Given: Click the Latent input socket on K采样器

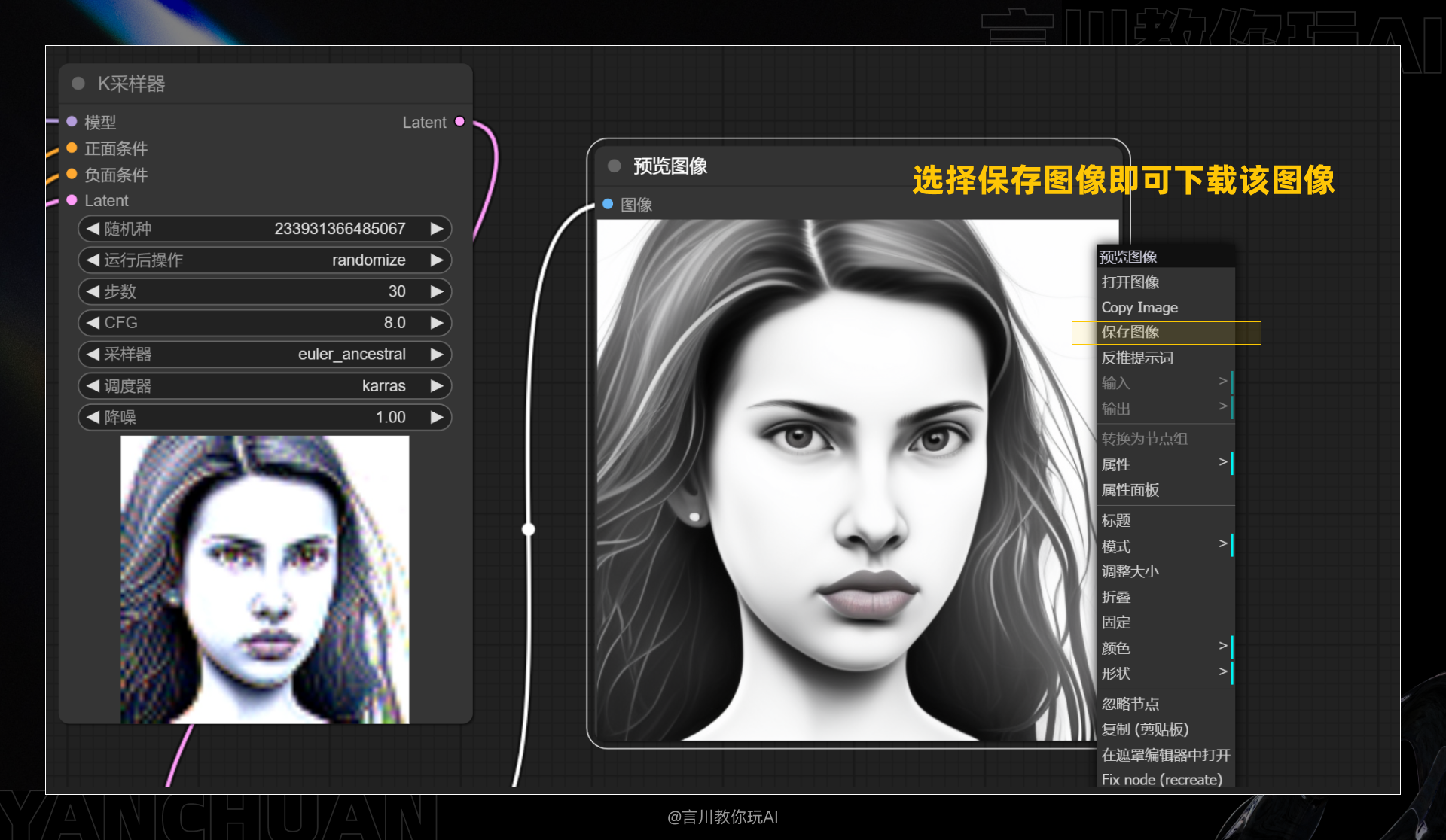Looking at the screenshot, I should coord(72,200).
